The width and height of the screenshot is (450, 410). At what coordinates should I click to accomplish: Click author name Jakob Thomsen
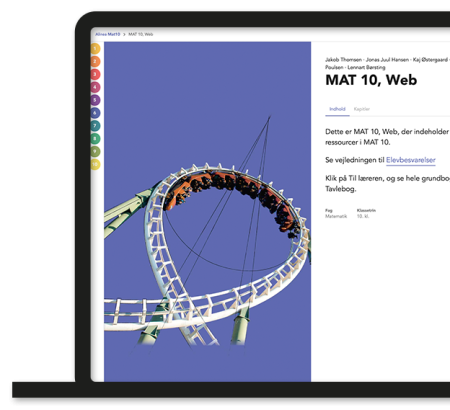[343, 60]
